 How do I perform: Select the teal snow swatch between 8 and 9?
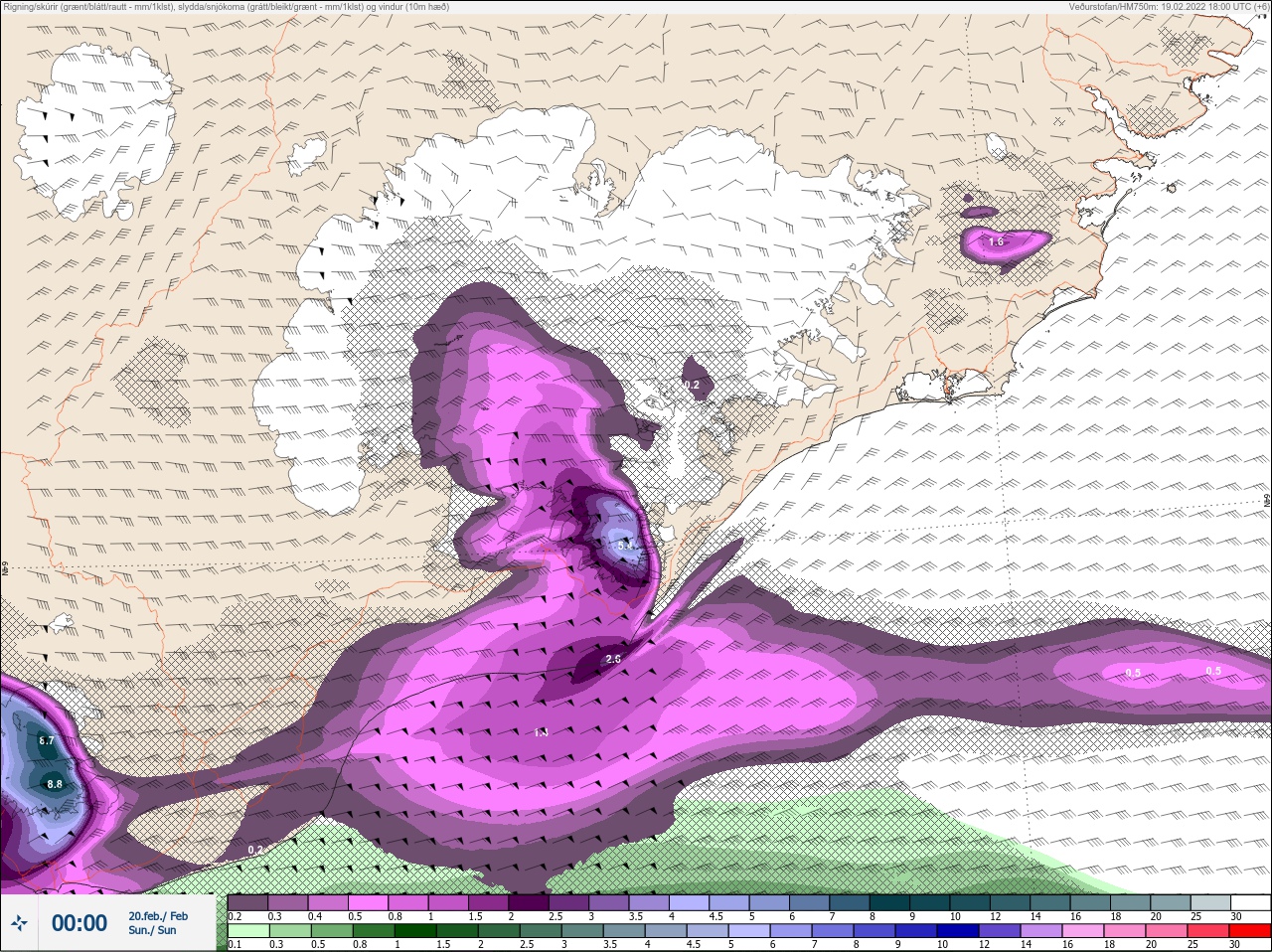click(890, 902)
